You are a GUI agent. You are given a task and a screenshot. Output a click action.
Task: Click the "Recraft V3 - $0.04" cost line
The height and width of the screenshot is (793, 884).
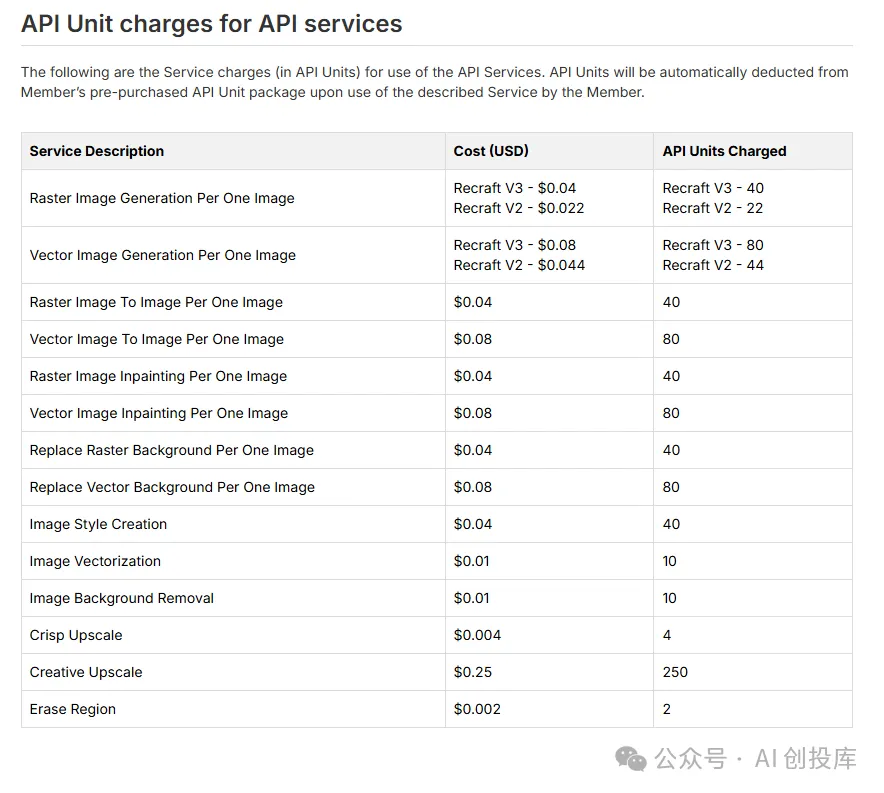click(x=515, y=188)
